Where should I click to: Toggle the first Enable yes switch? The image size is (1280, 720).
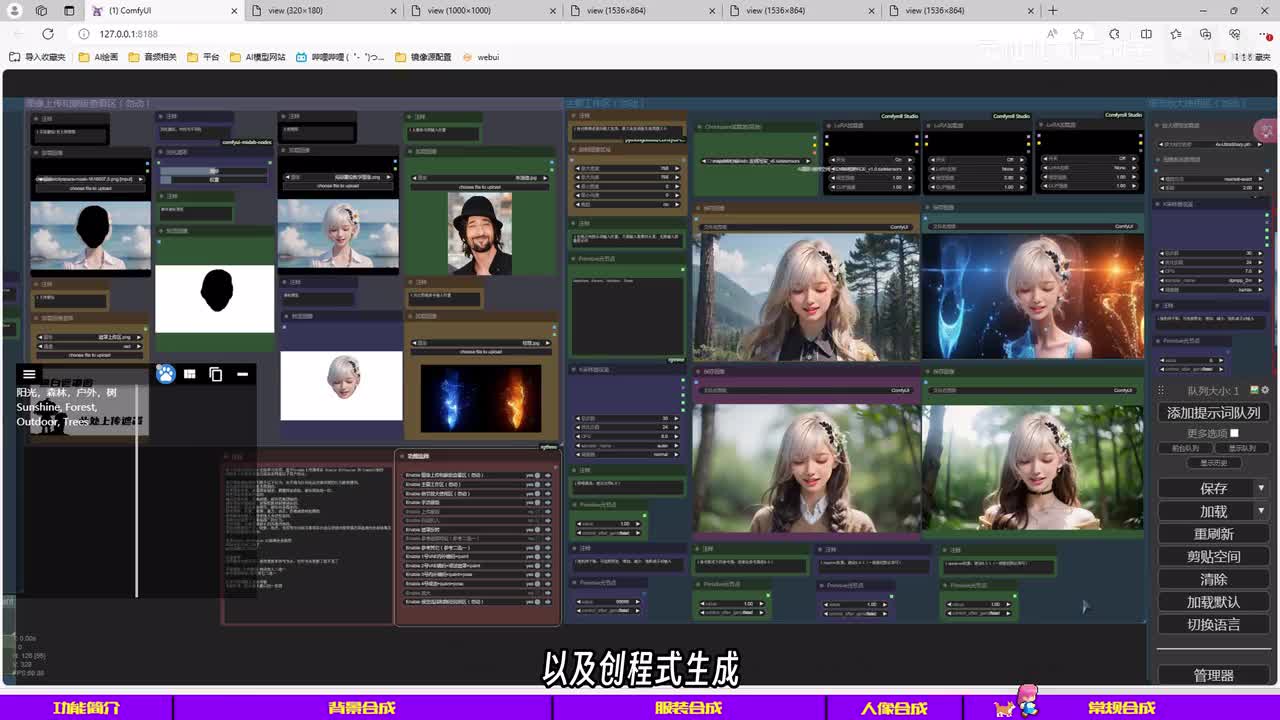point(537,475)
